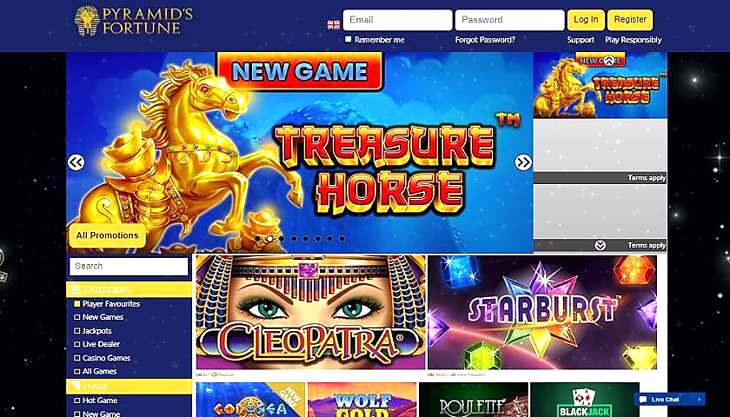Open the Support page link
Screen dimensions: 730x417
point(581,40)
